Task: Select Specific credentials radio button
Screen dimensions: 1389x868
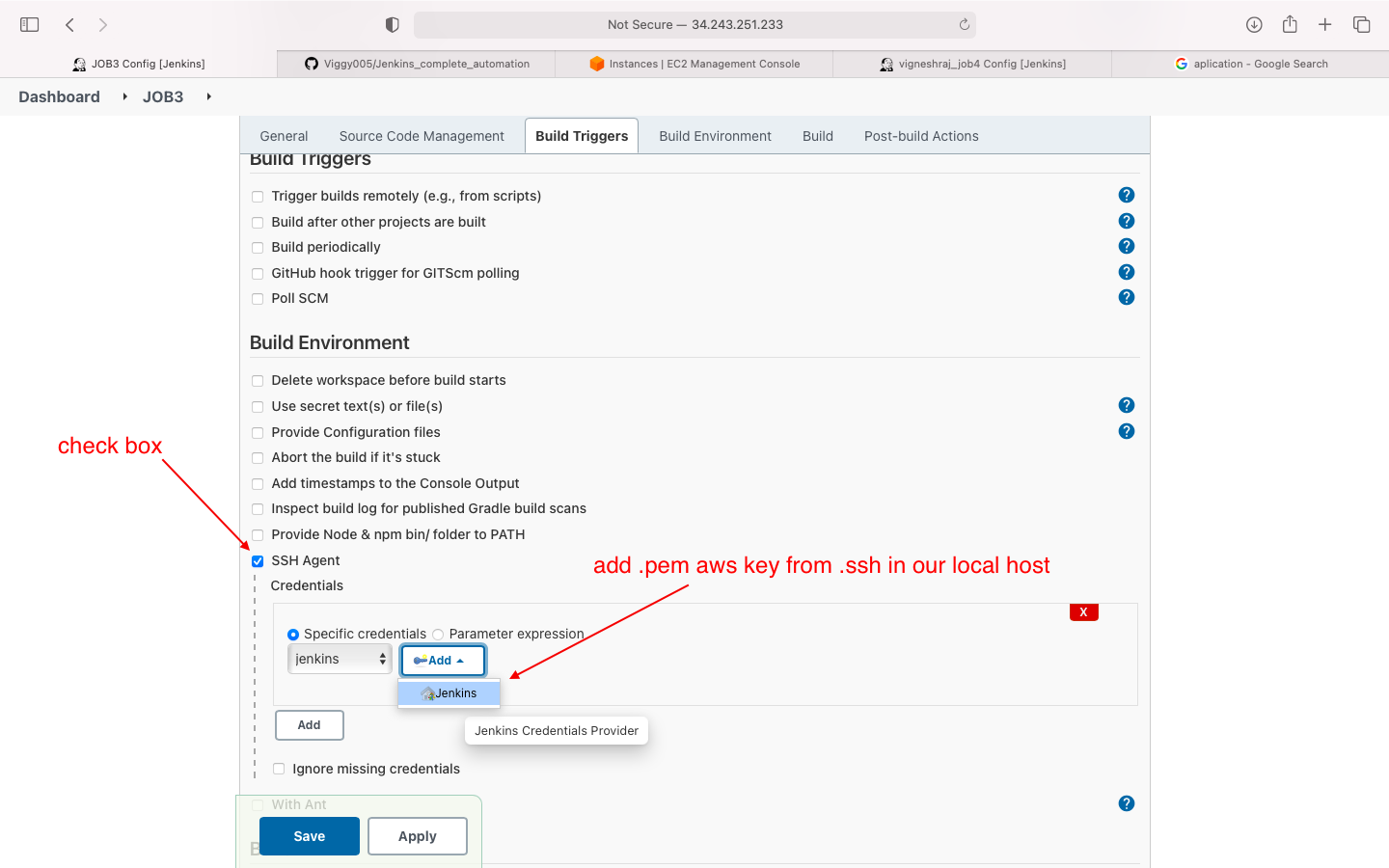Action: [293, 635]
